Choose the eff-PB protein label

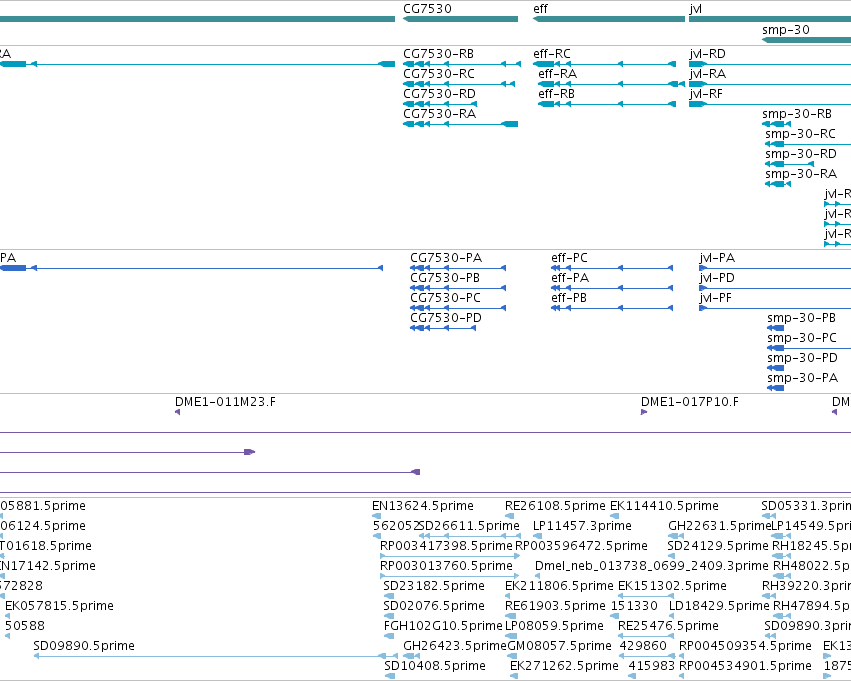tap(569, 298)
